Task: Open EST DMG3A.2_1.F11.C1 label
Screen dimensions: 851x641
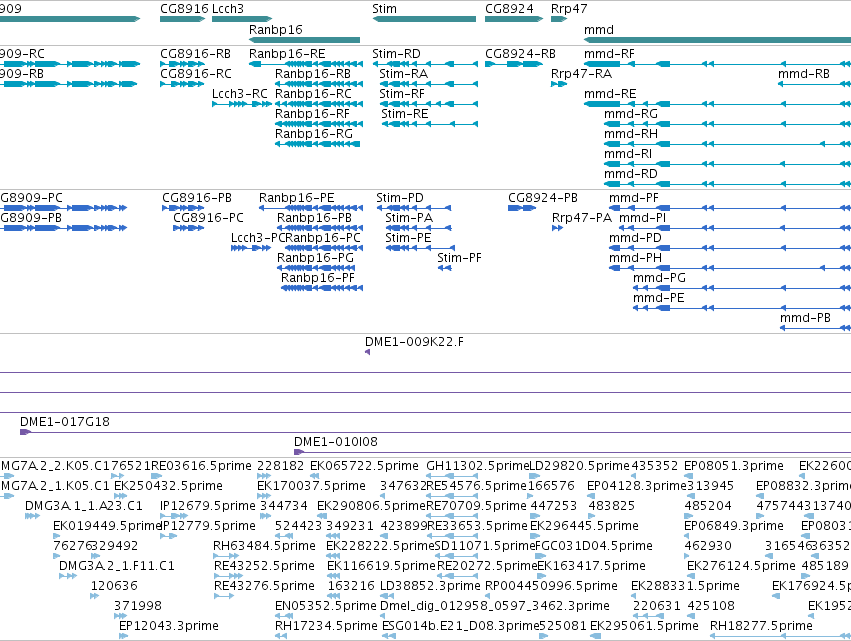Action: point(117,566)
